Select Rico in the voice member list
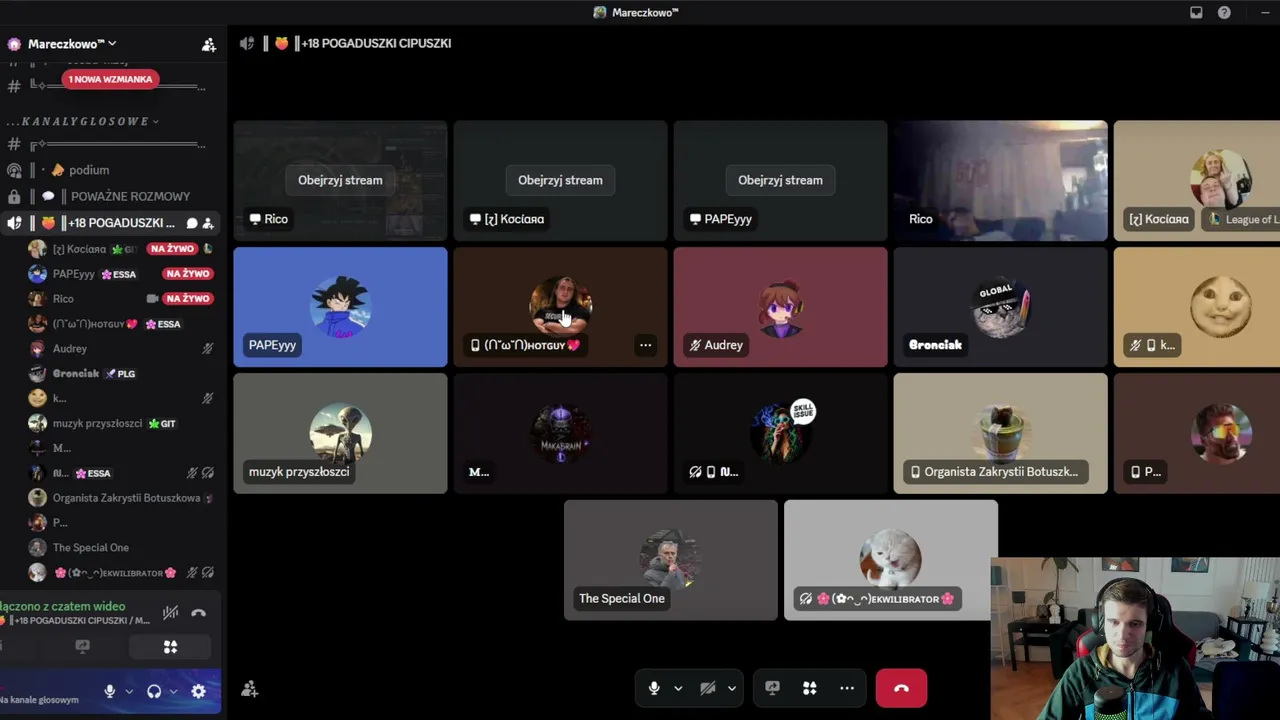 click(x=63, y=299)
